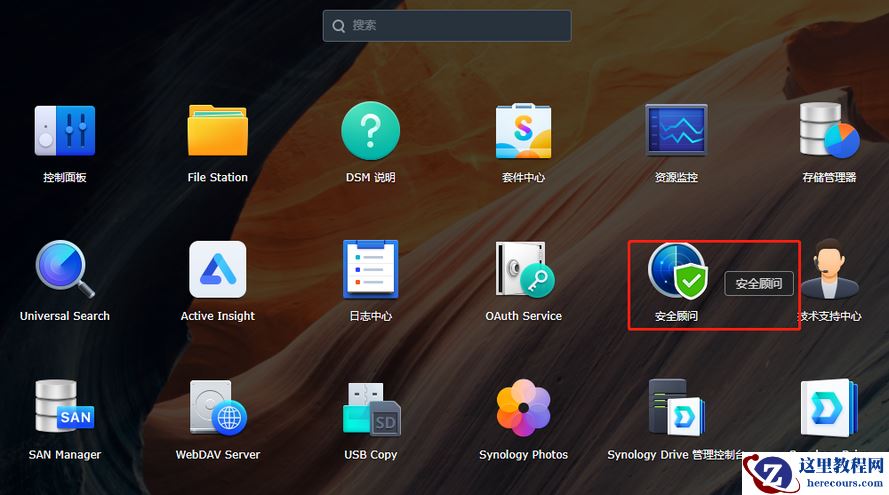Click the SAN Manager text label
The height and width of the screenshot is (495, 889).
[65, 455]
